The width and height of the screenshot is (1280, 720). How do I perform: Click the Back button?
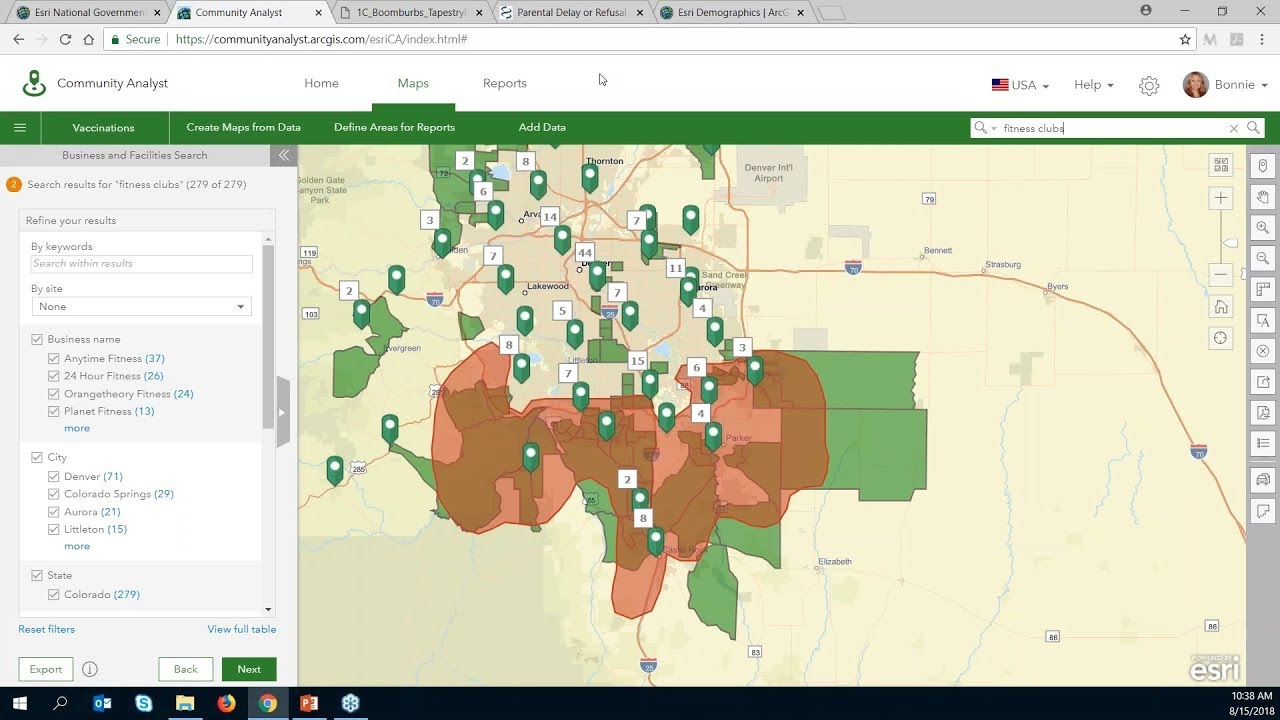[x=185, y=669]
